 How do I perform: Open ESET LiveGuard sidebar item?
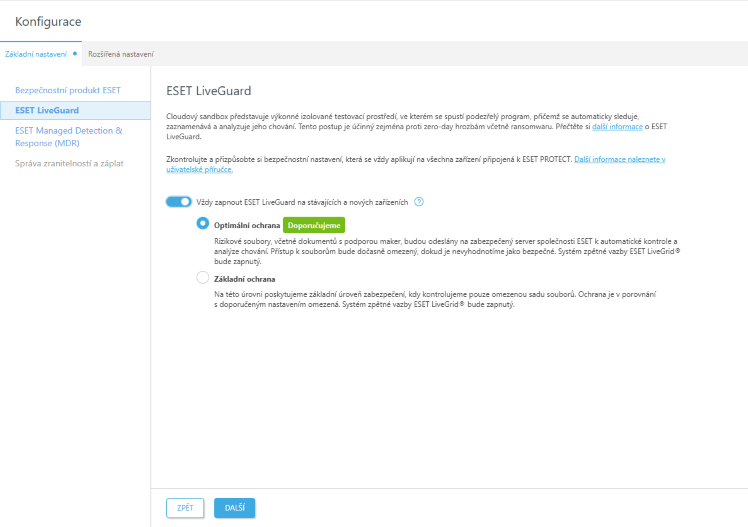[x=75, y=110]
